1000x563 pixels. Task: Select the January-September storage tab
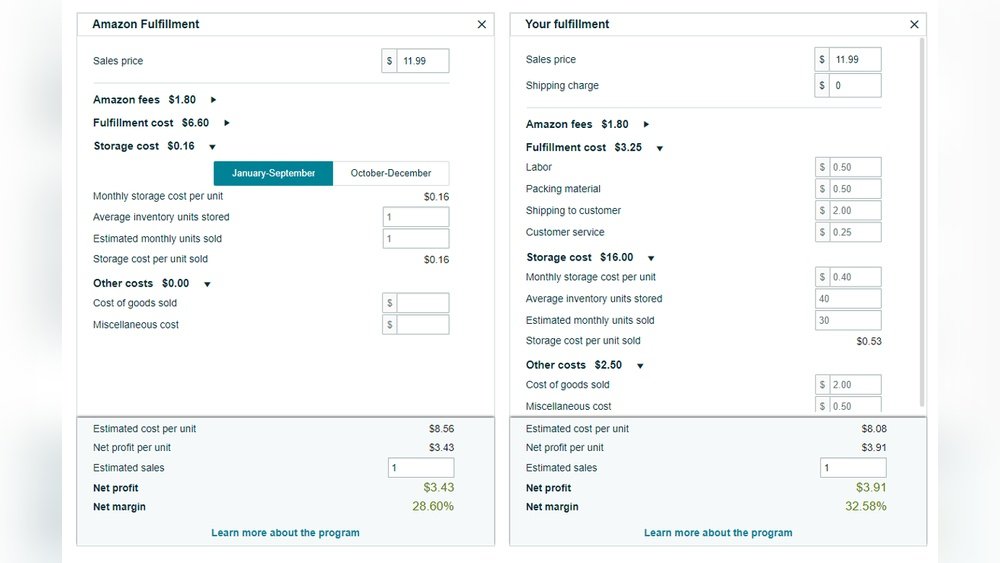pos(273,173)
